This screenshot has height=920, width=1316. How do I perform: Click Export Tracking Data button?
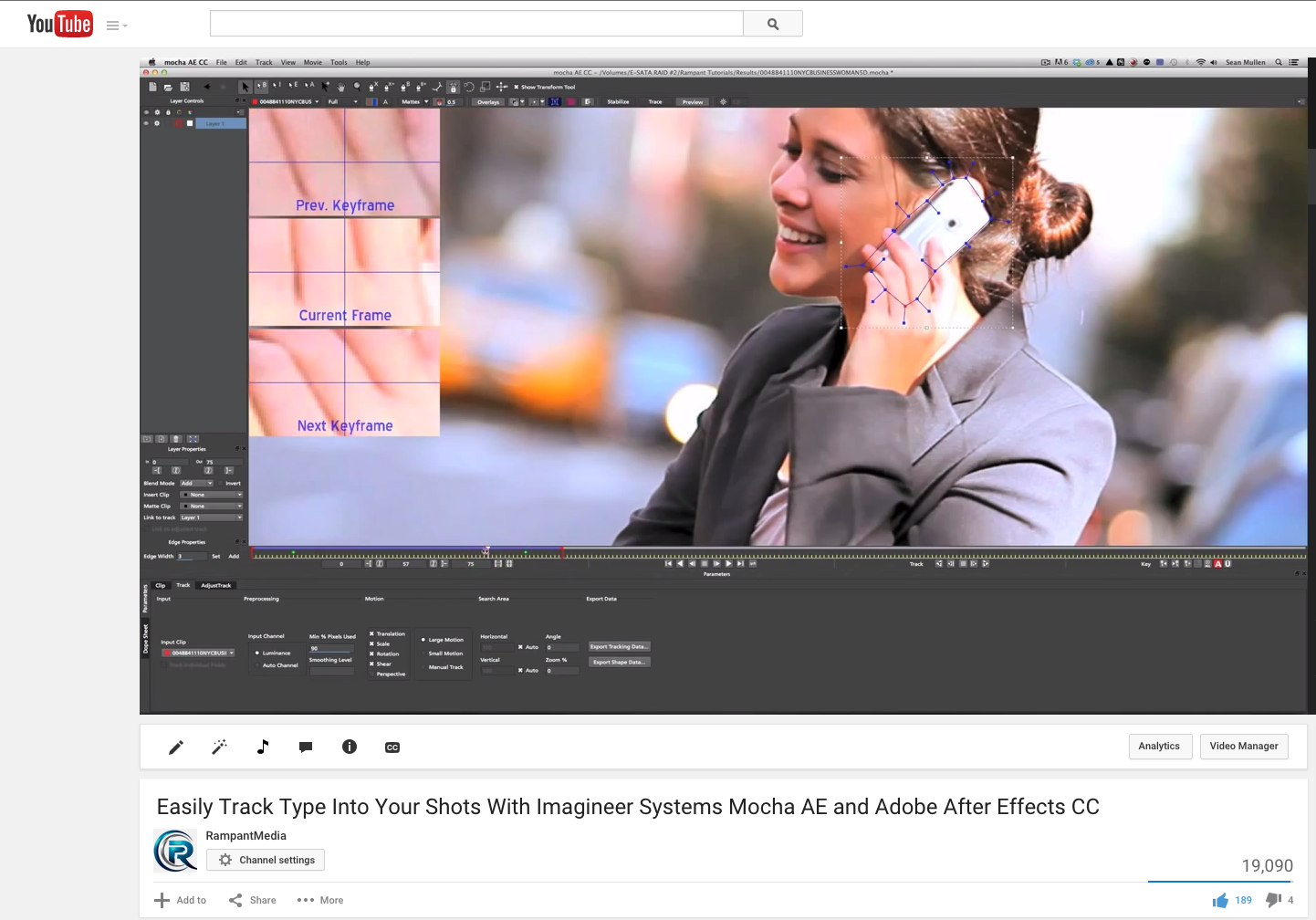(619, 646)
